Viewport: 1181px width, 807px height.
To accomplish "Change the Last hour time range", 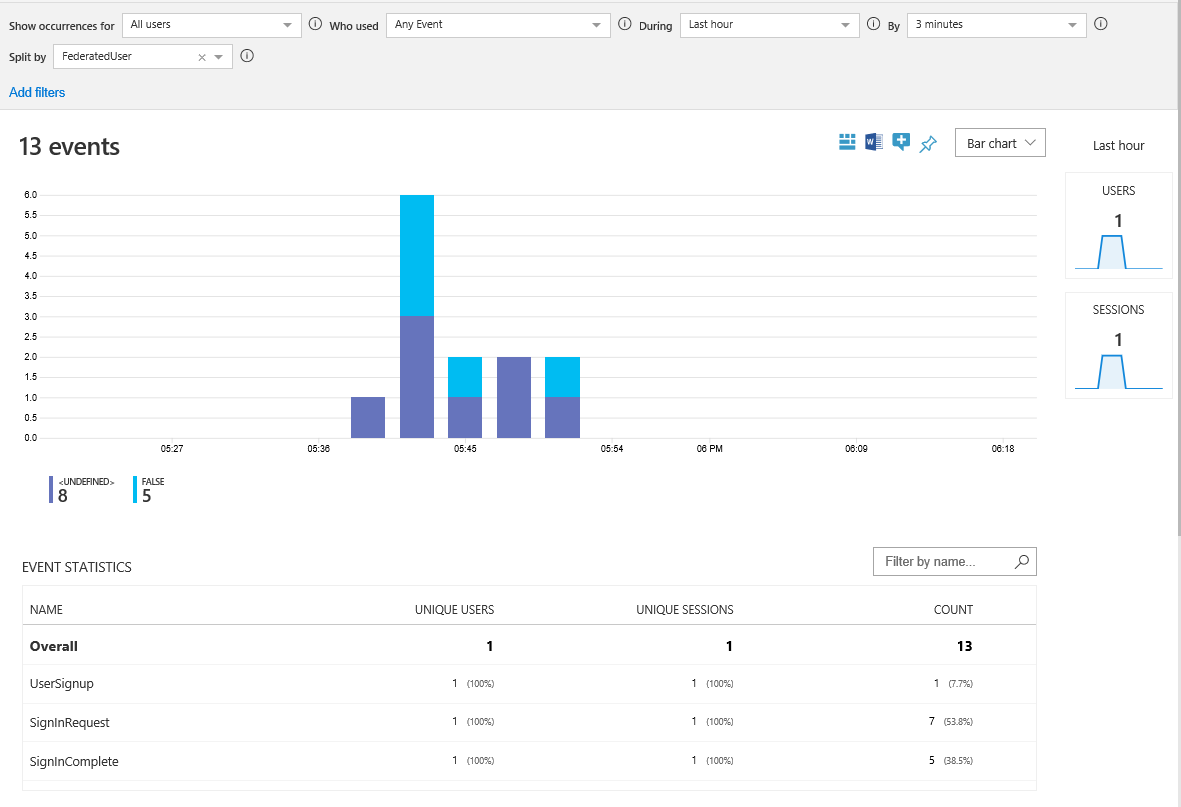I will click(768, 24).
